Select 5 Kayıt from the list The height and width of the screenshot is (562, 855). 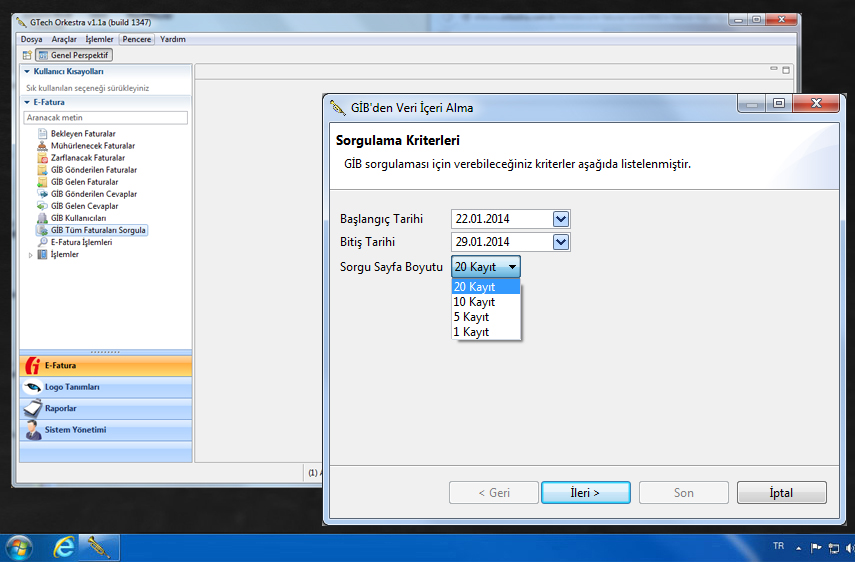click(486, 317)
